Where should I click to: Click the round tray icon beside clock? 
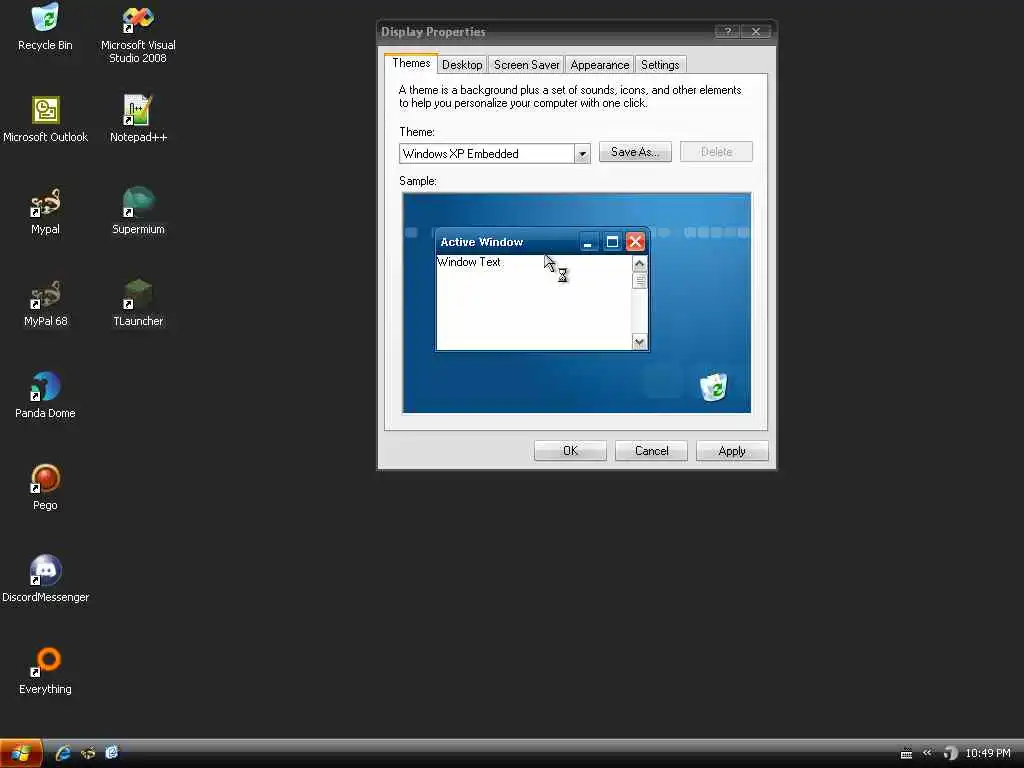coord(950,754)
